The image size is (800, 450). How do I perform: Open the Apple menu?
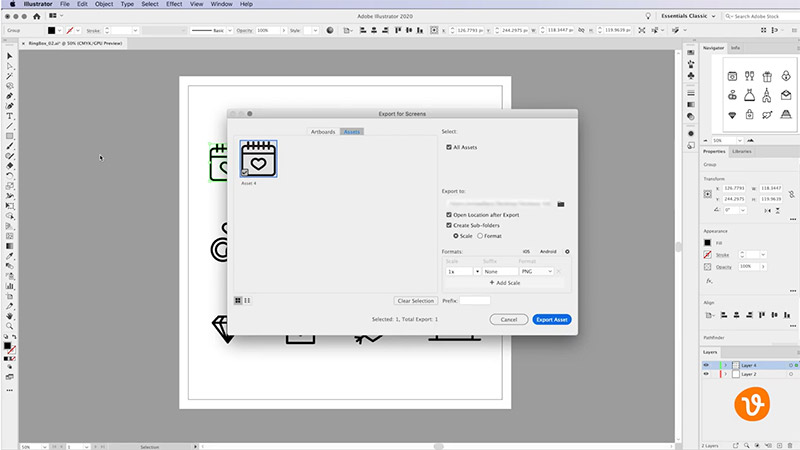(12, 4)
